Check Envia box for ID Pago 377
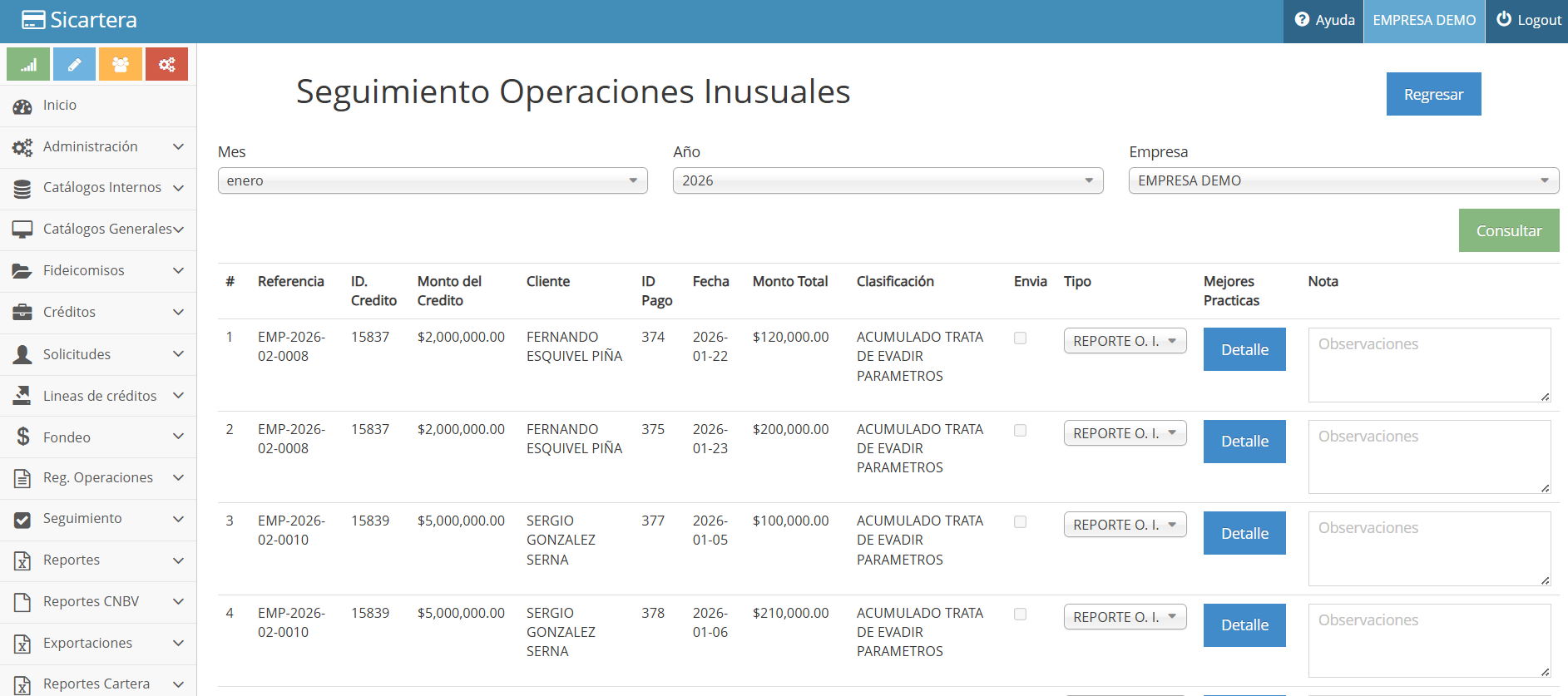Image resolution: width=1568 pixels, height=696 pixels. coord(1020,521)
